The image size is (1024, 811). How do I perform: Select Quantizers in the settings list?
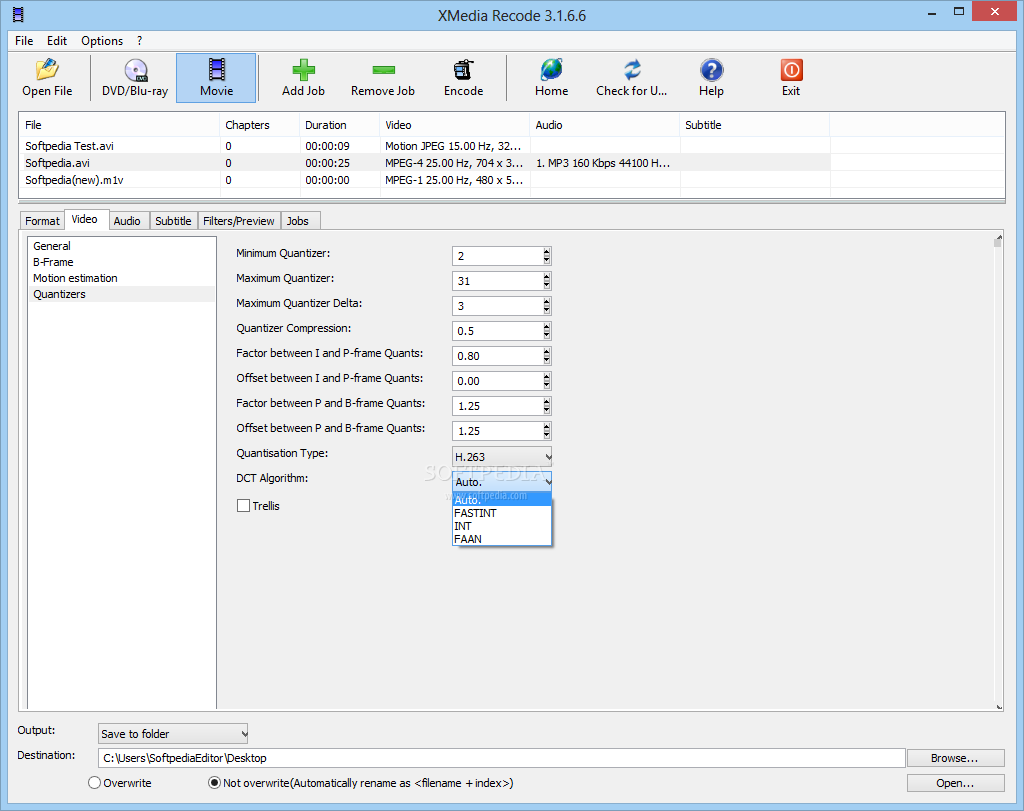pos(121,294)
